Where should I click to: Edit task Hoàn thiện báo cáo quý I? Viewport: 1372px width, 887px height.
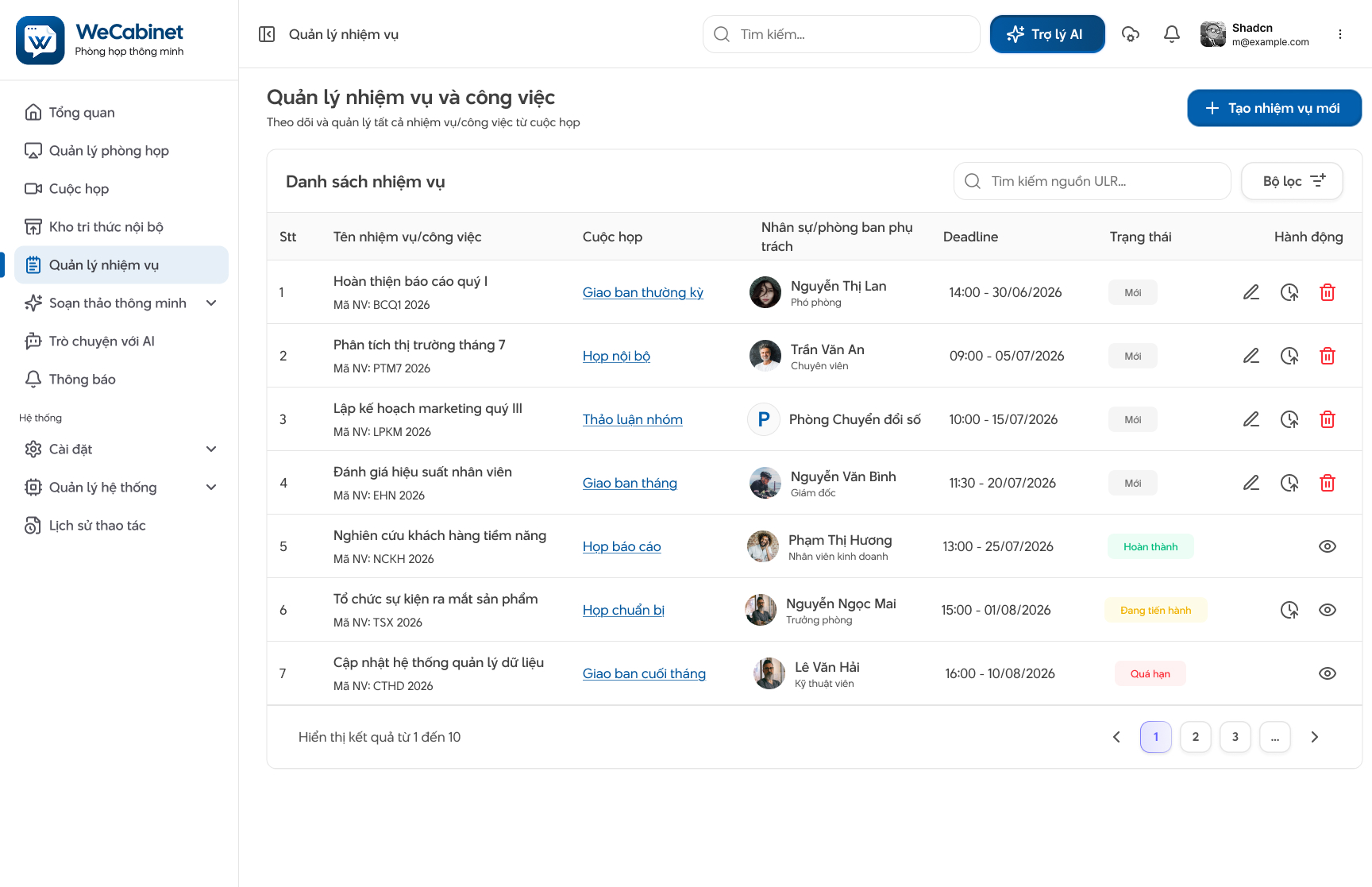point(1251,292)
